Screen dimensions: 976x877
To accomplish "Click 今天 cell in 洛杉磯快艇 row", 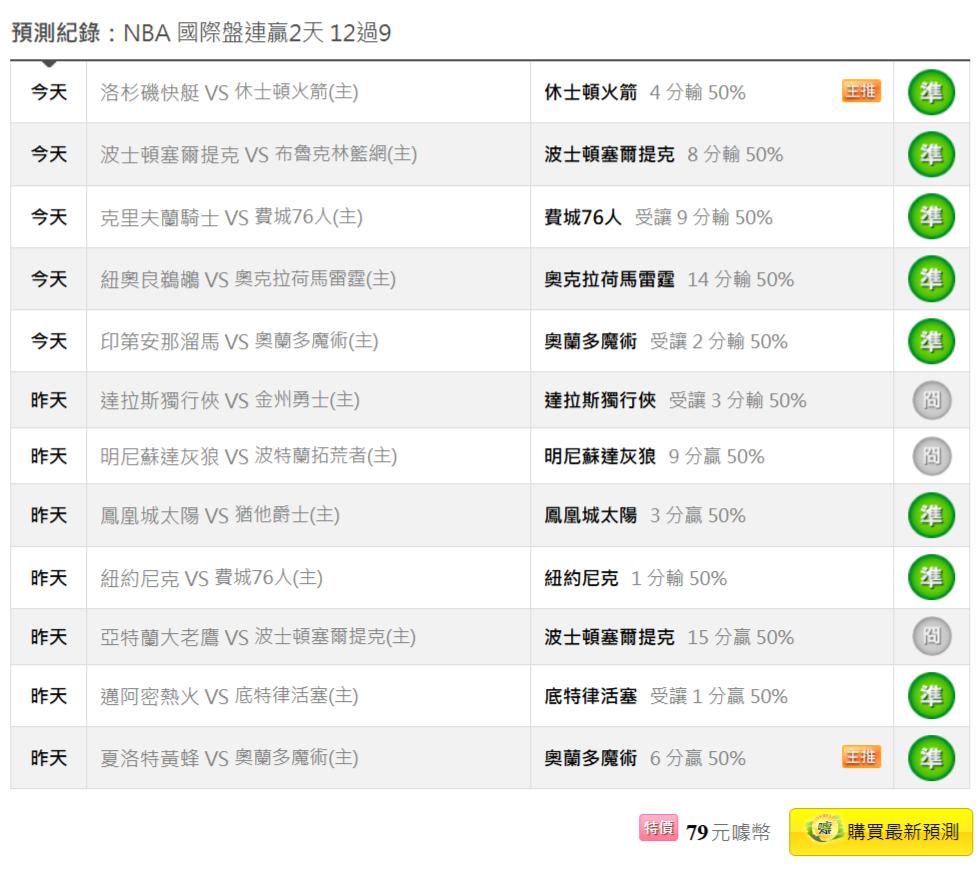I will (x=49, y=92).
